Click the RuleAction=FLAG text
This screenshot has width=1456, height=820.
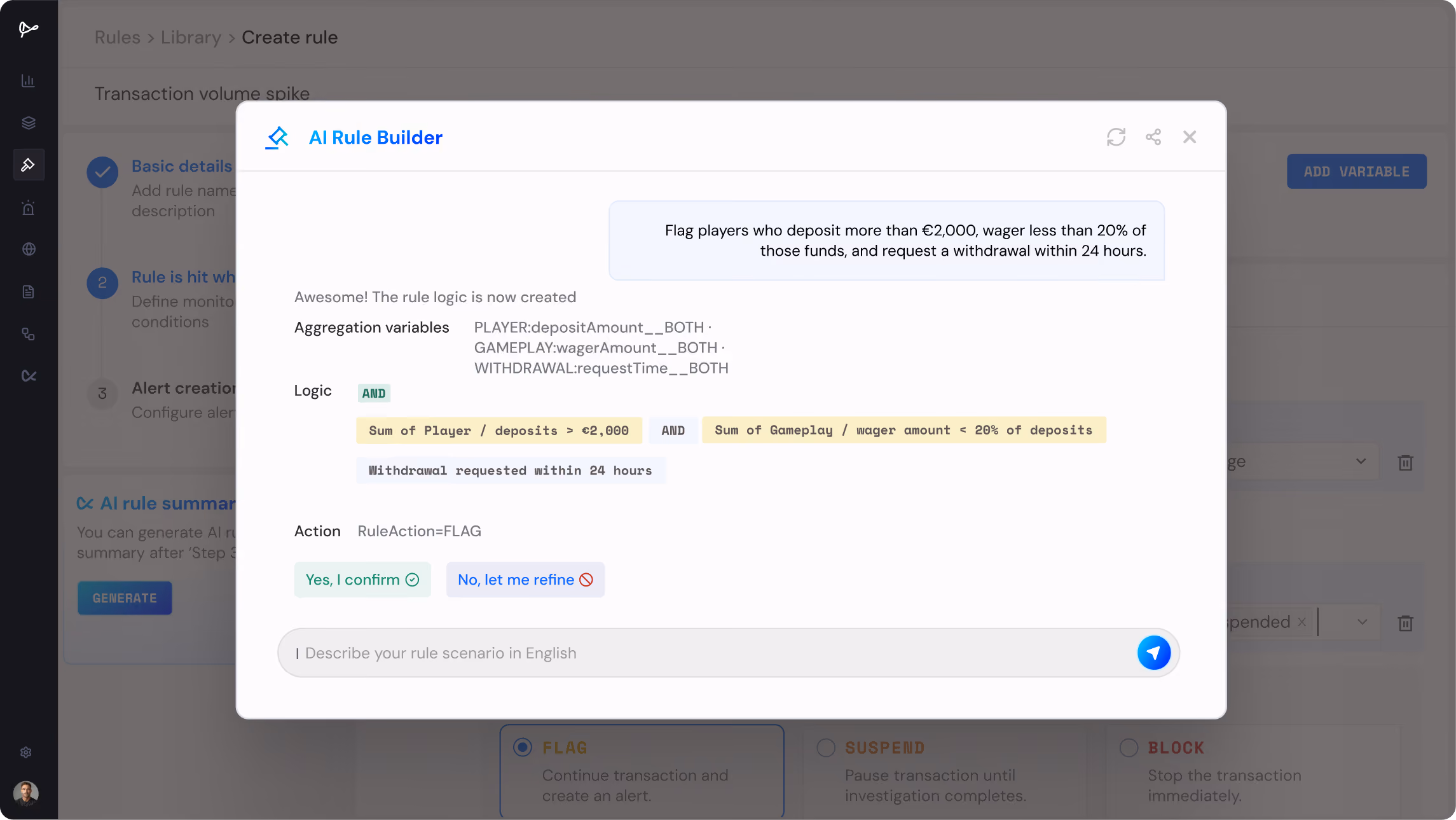click(x=419, y=531)
